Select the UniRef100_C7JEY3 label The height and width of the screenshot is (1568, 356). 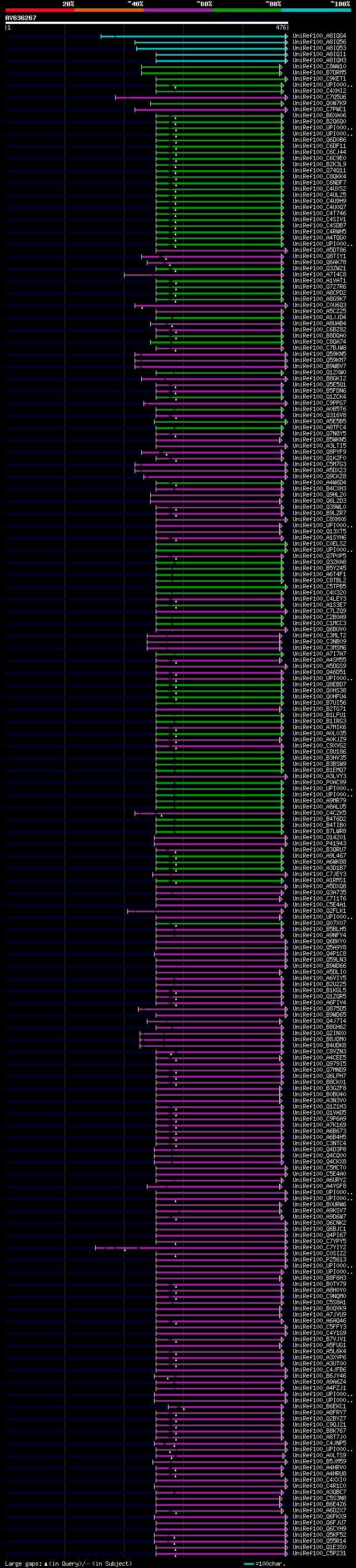pos(319,874)
